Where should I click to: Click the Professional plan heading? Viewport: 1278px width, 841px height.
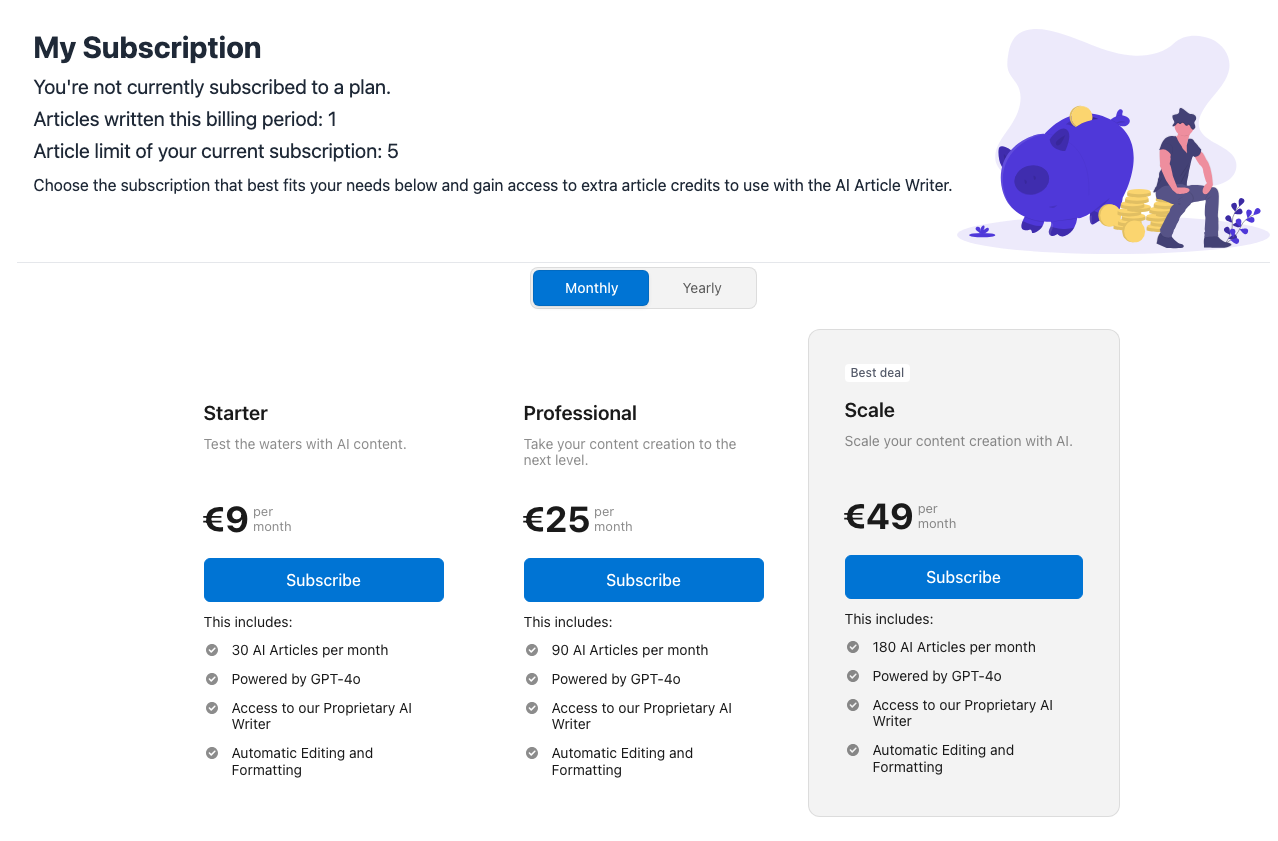click(580, 413)
